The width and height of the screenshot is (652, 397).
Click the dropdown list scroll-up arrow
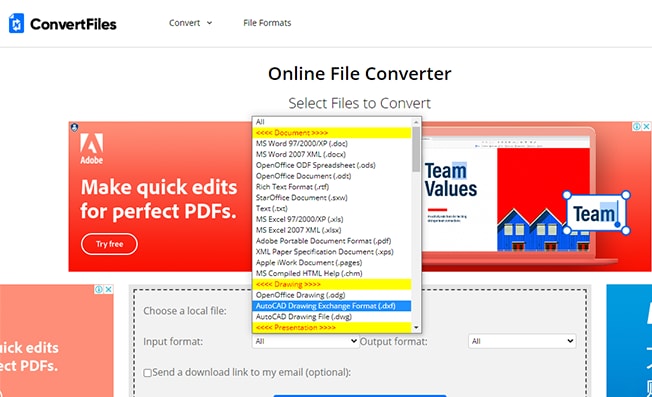click(x=416, y=122)
